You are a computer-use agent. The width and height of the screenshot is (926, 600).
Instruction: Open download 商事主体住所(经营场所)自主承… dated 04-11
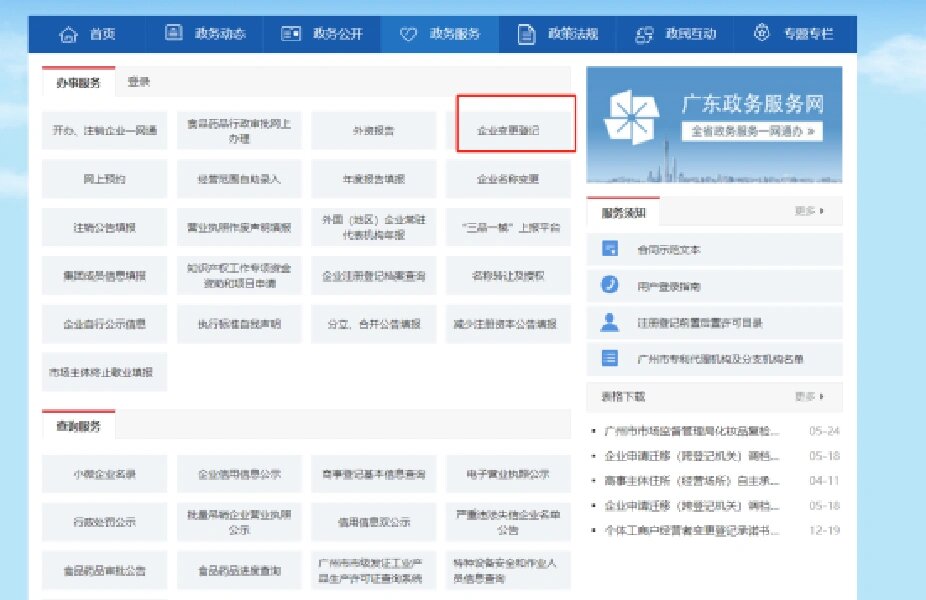click(692, 481)
